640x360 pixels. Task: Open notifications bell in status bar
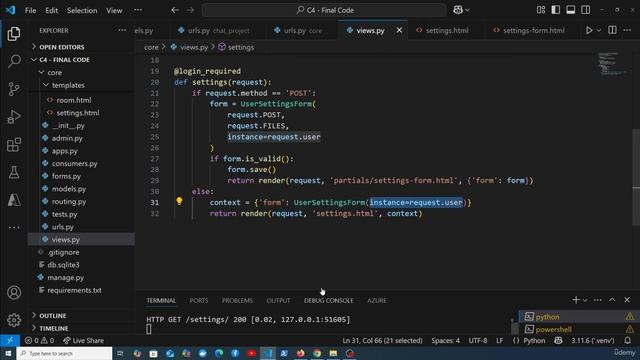628,340
